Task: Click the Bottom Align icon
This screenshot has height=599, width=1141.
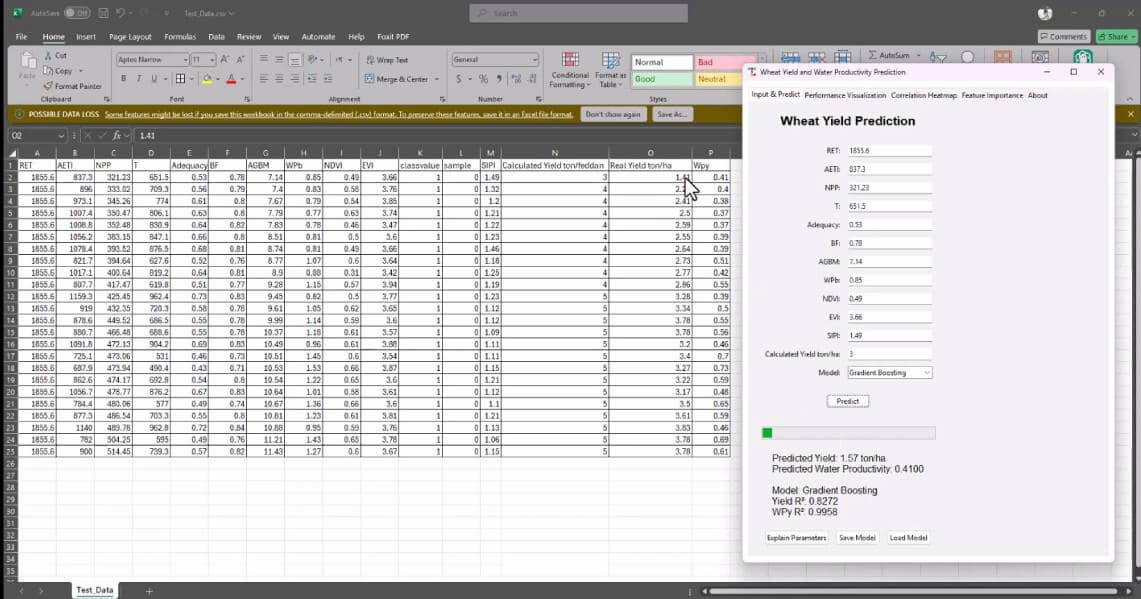Action: click(x=295, y=60)
